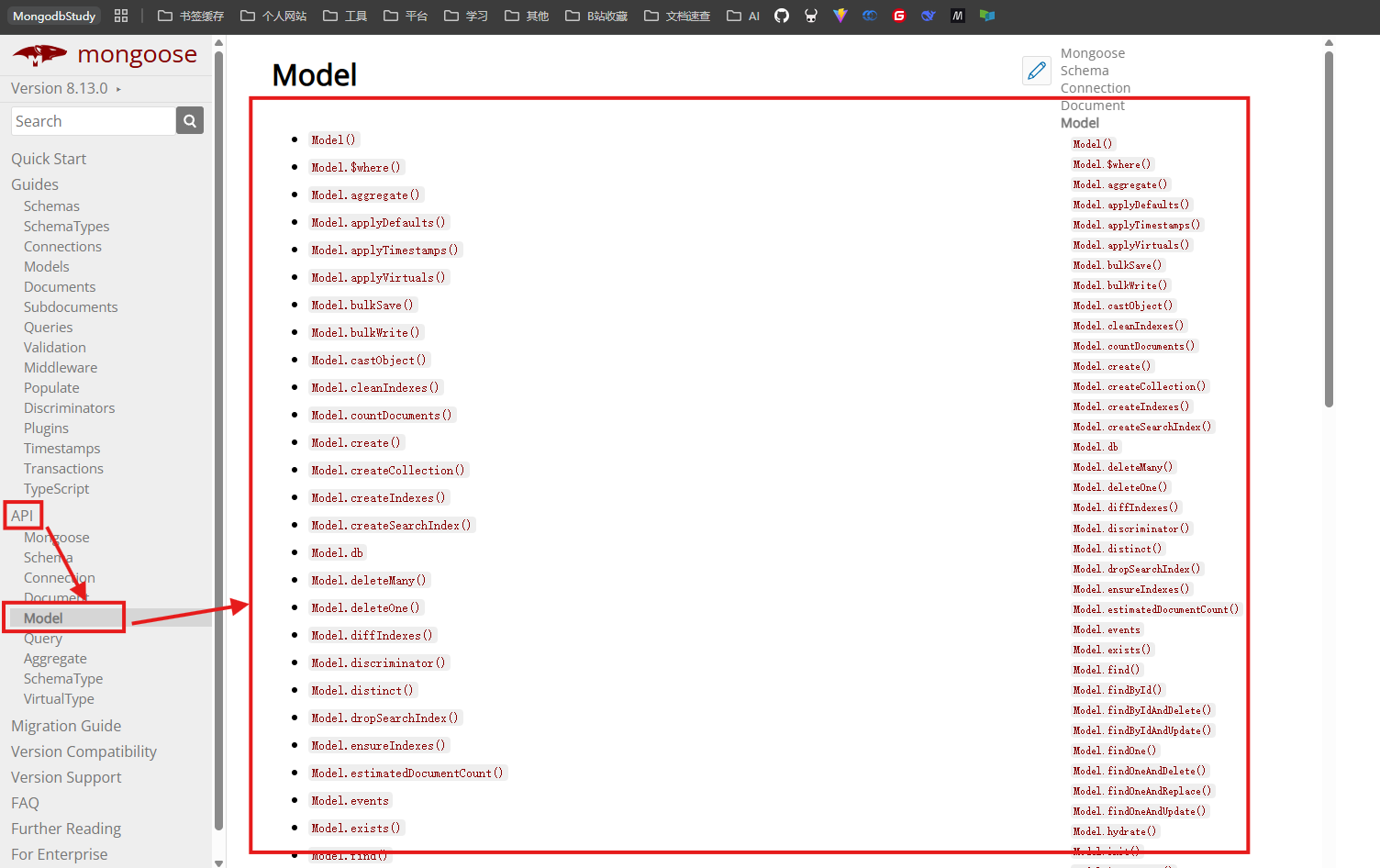Click sidebar scrollbar down arrow
This screenshot has width=1380, height=868.
pos(218,862)
